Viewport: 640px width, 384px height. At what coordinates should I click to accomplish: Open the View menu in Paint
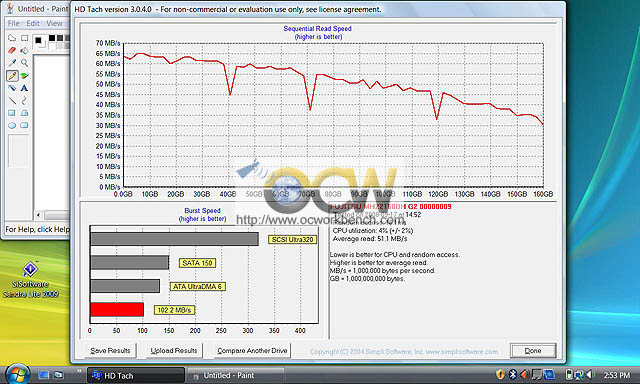(x=54, y=23)
